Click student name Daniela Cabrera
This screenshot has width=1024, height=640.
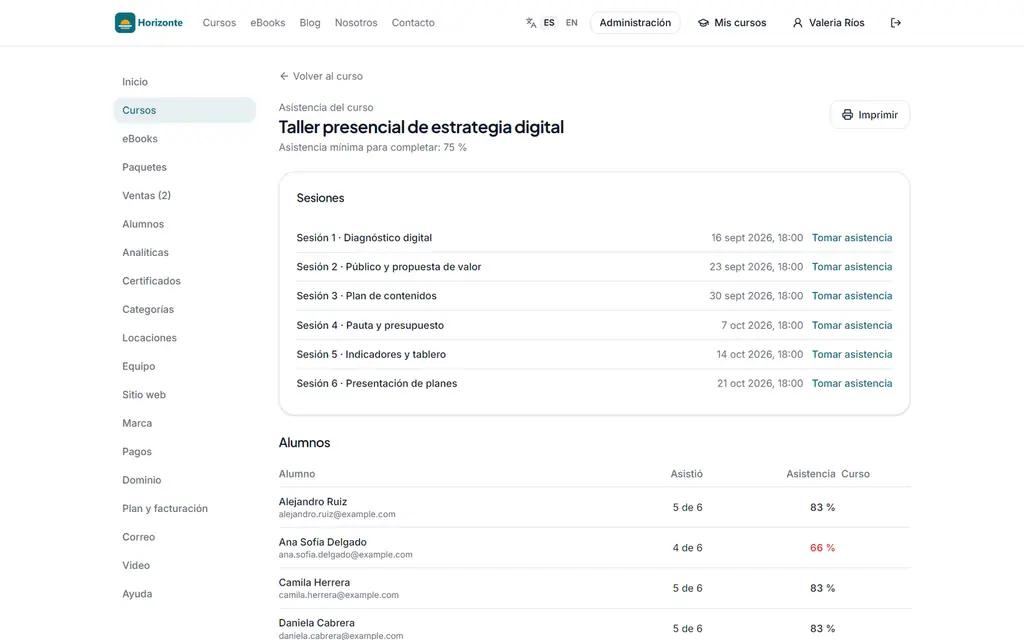pos(317,623)
